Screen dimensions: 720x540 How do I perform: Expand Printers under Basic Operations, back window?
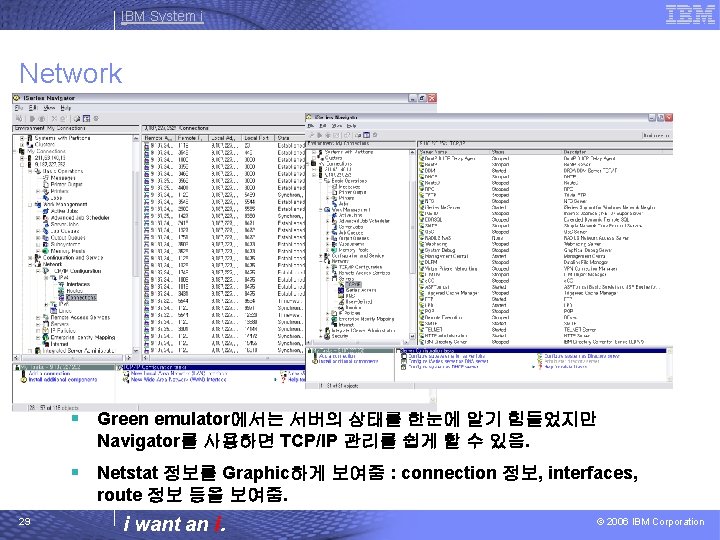pos(38,191)
